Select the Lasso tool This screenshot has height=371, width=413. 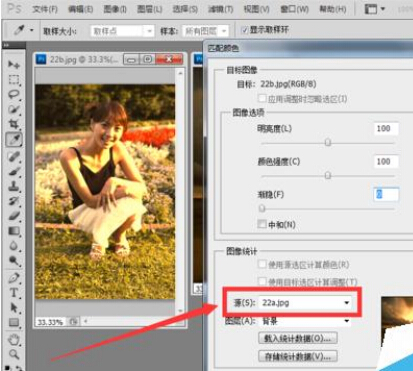(14, 94)
